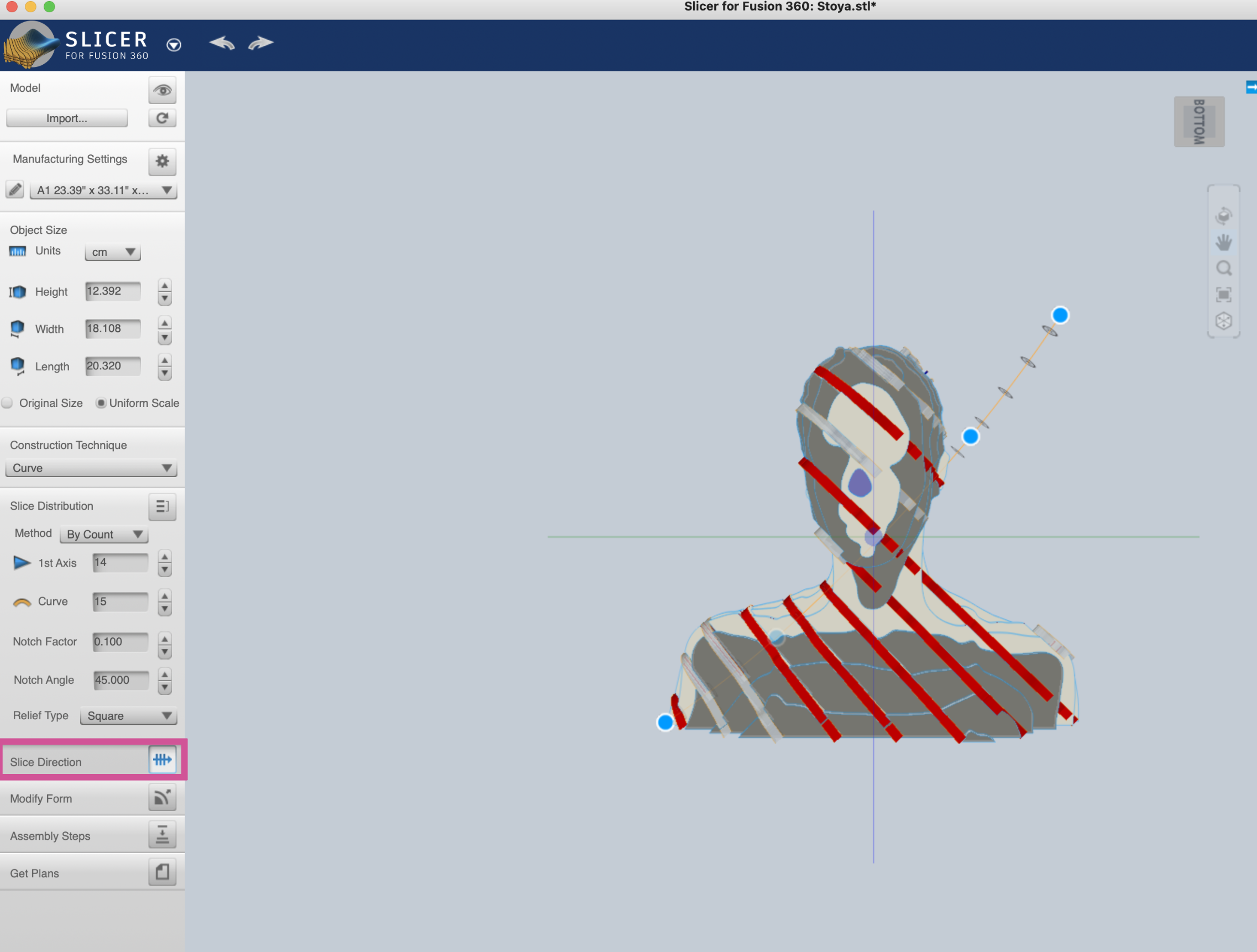This screenshot has width=1257, height=952.
Task: Select the Uniform Scale radio button
Action: click(101, 403)
